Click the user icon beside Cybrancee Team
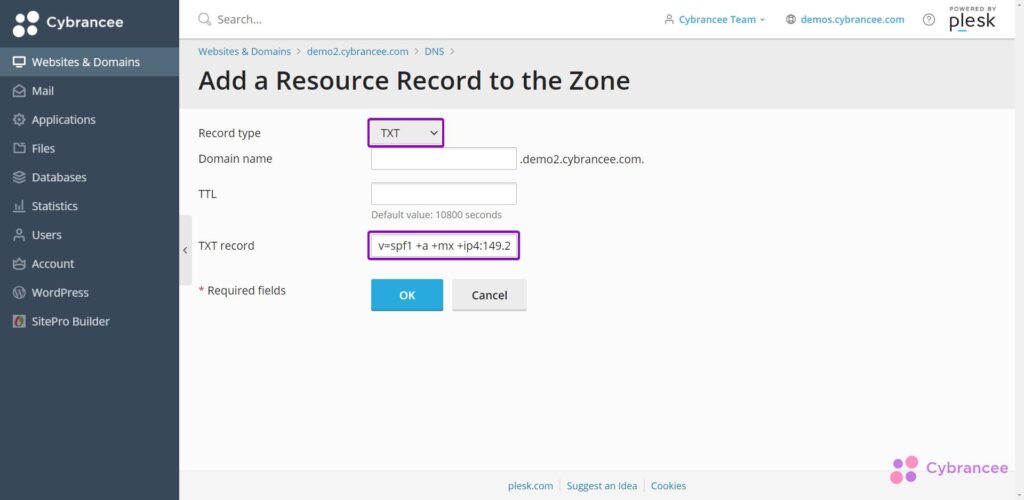Viewport: 1024px width, 500px height. [x=669, y=20]
